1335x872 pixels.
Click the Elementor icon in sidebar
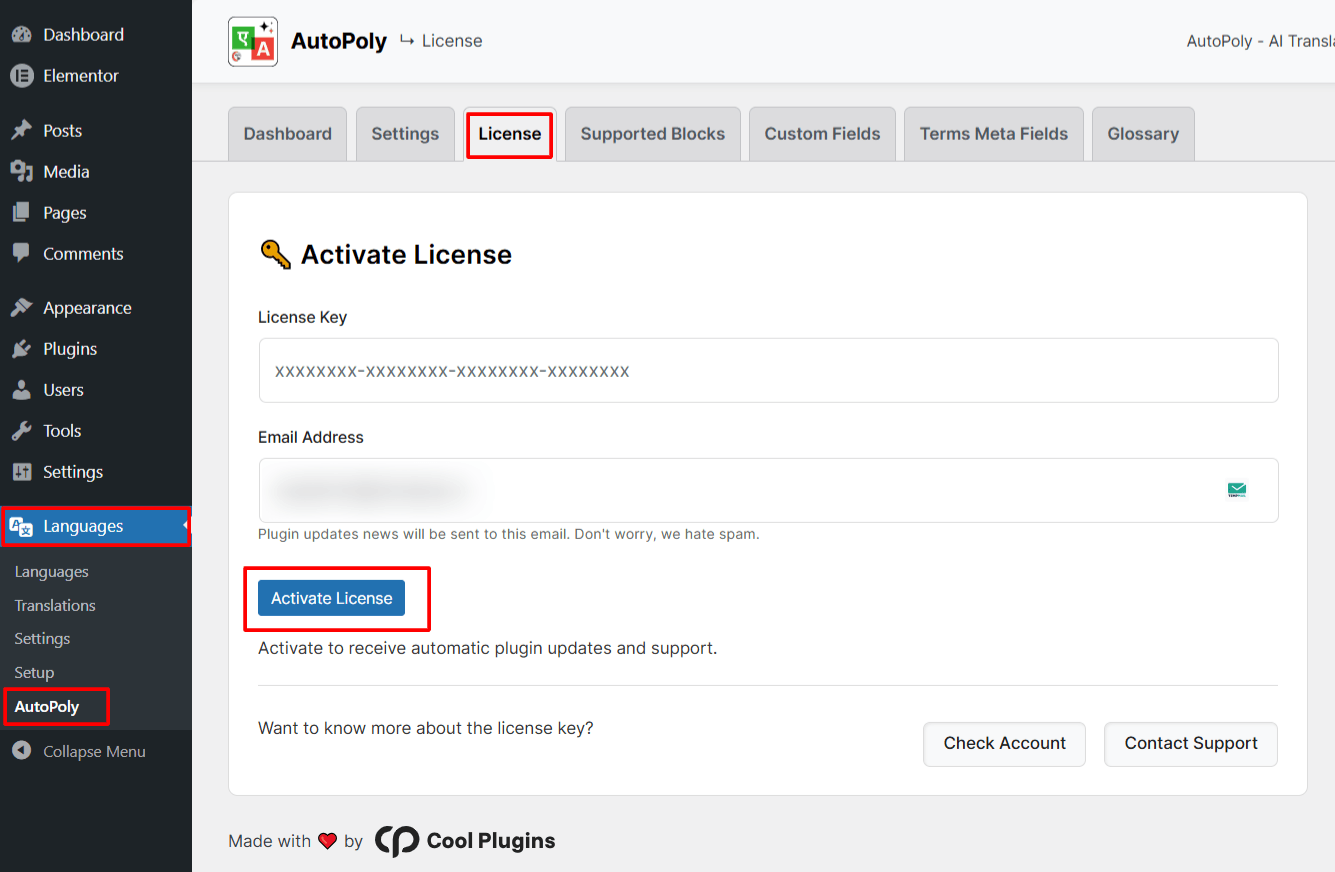(x=21, y=76)
